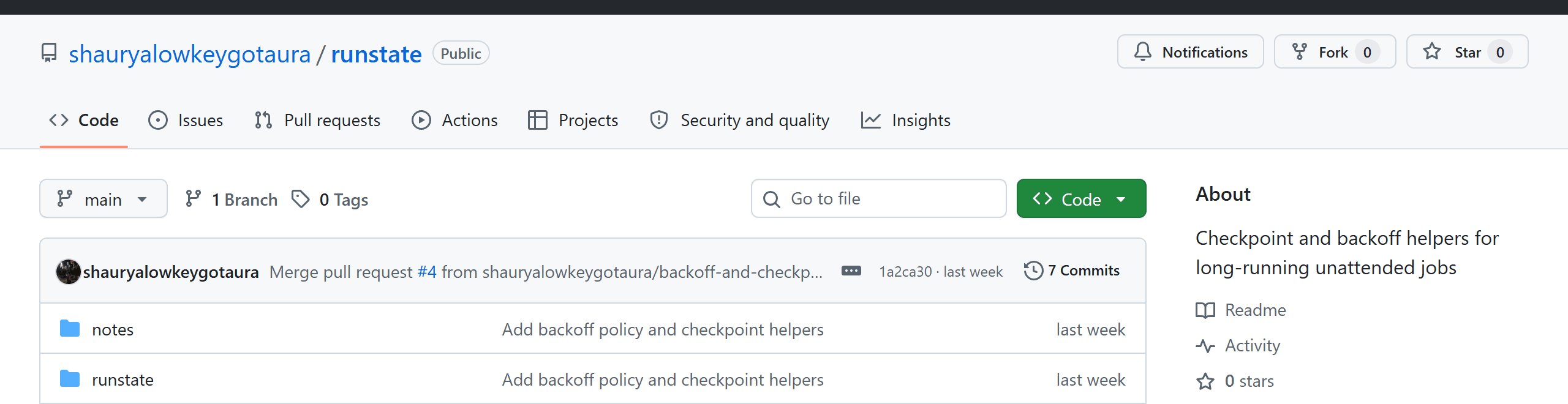Click the branch icon beside 1 Branch
This screenshot has height=404, width=1568.
pyautogui.click(x=193, y=199)
